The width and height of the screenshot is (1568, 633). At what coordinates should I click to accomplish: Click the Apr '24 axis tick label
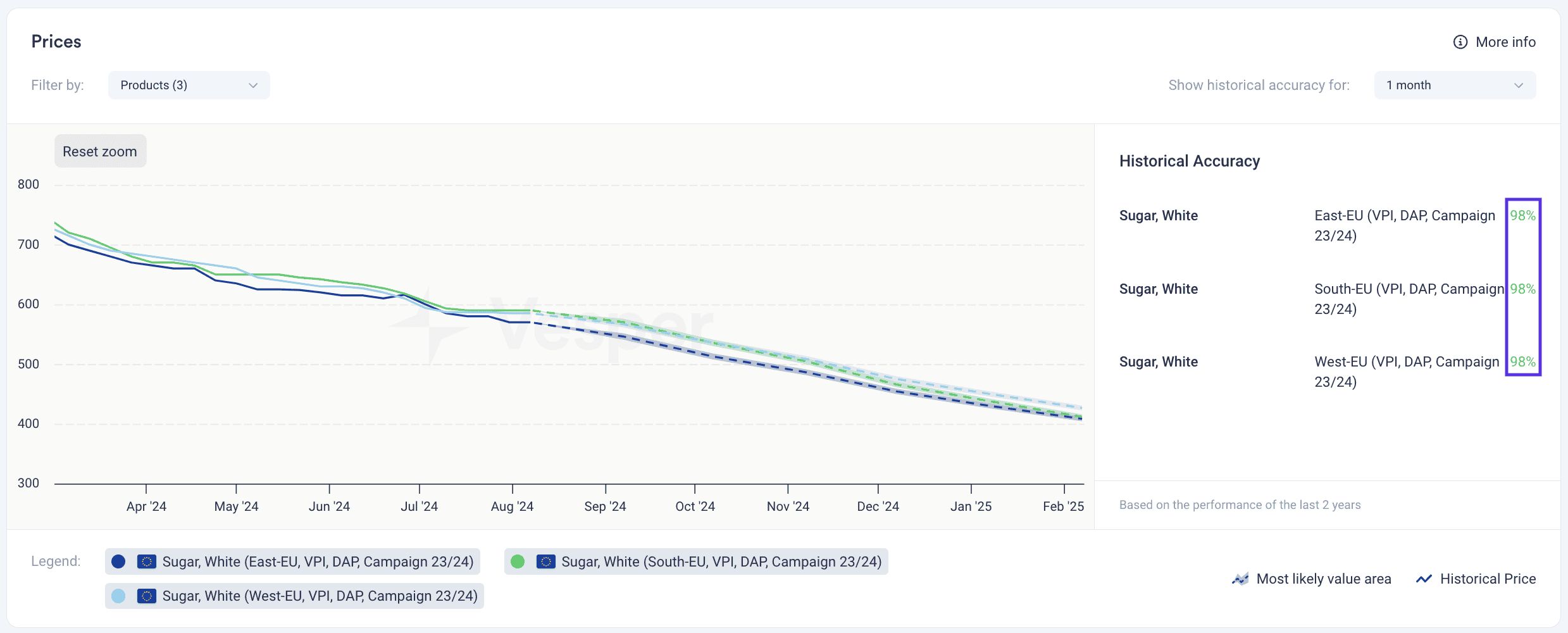click(x=146, y=506)
